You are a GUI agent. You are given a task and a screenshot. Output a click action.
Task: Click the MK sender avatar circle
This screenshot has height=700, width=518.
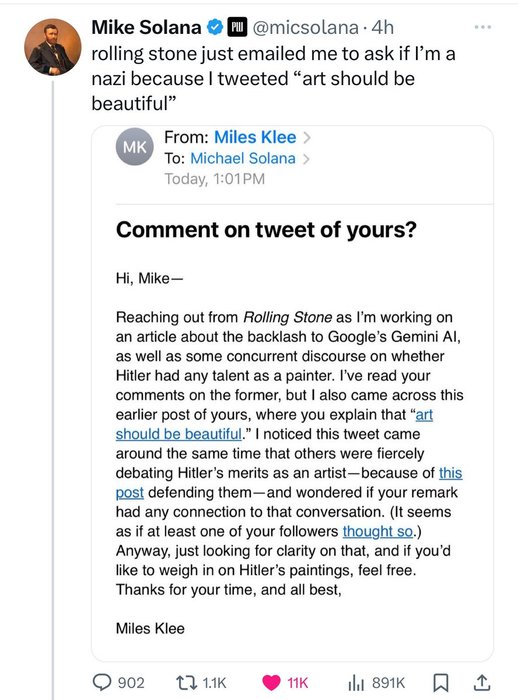click(x=134, y=146)
